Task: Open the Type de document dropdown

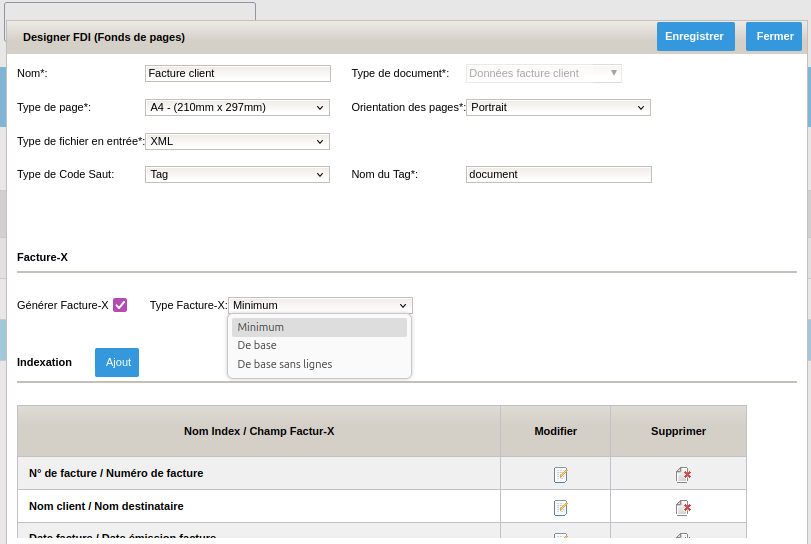Action: click(544, 73)
